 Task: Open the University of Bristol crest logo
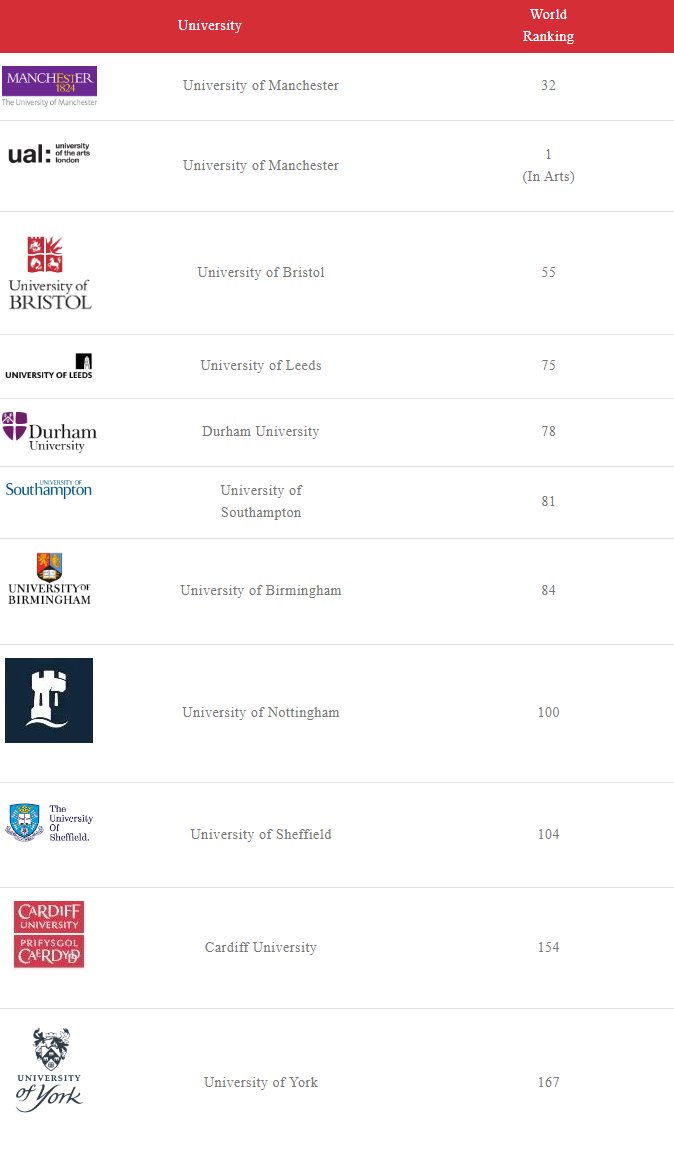point(50,273)
